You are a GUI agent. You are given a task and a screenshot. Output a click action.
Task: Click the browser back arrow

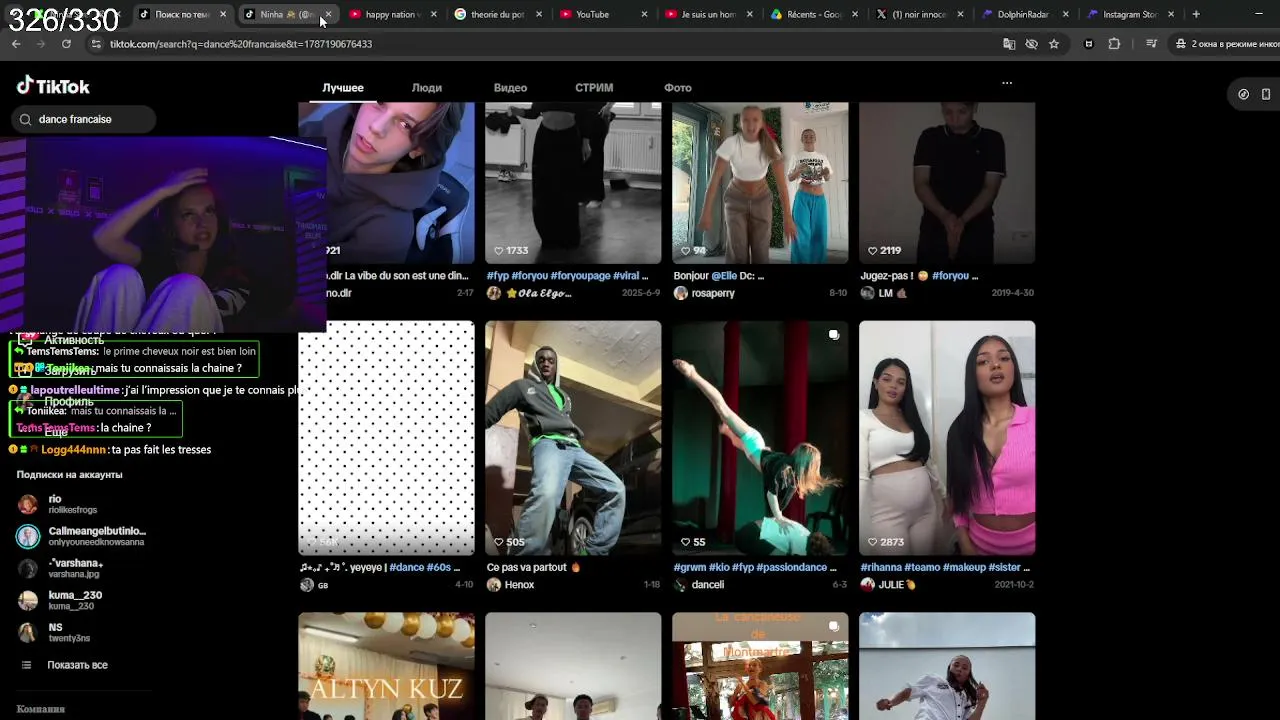[16, 44]
